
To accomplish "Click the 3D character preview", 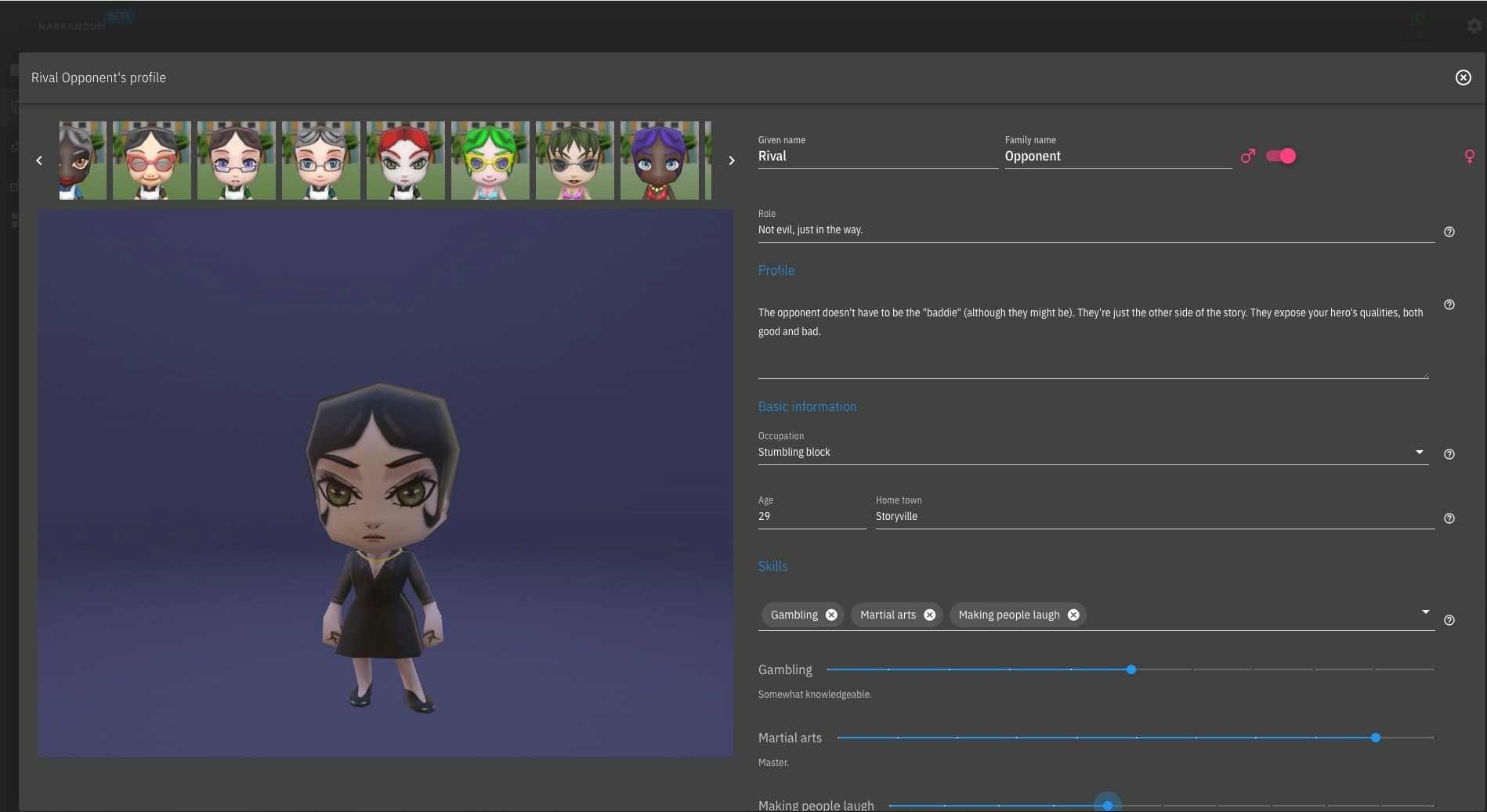I will point(385,482).
